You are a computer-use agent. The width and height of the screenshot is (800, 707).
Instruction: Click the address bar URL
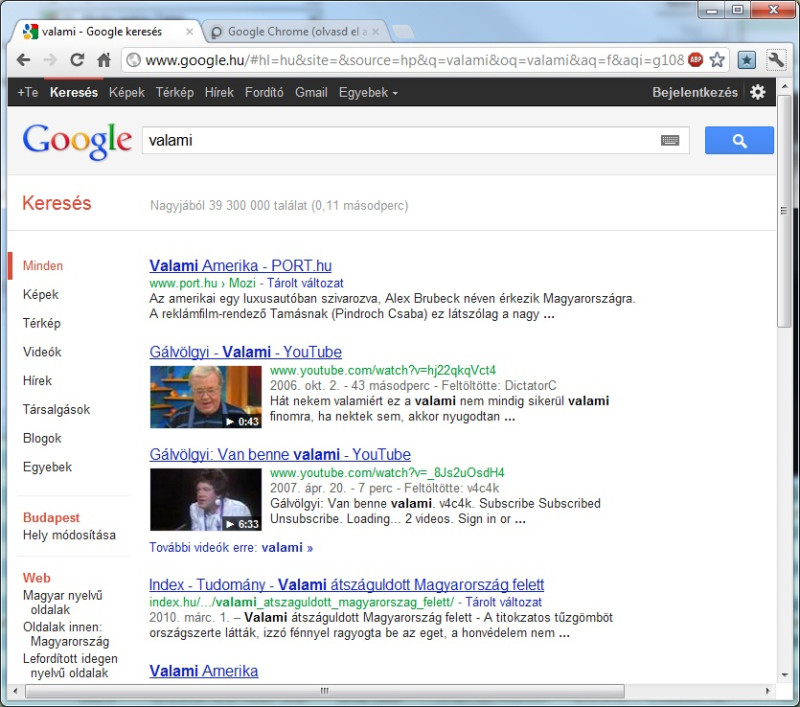(x=414, y=60)
